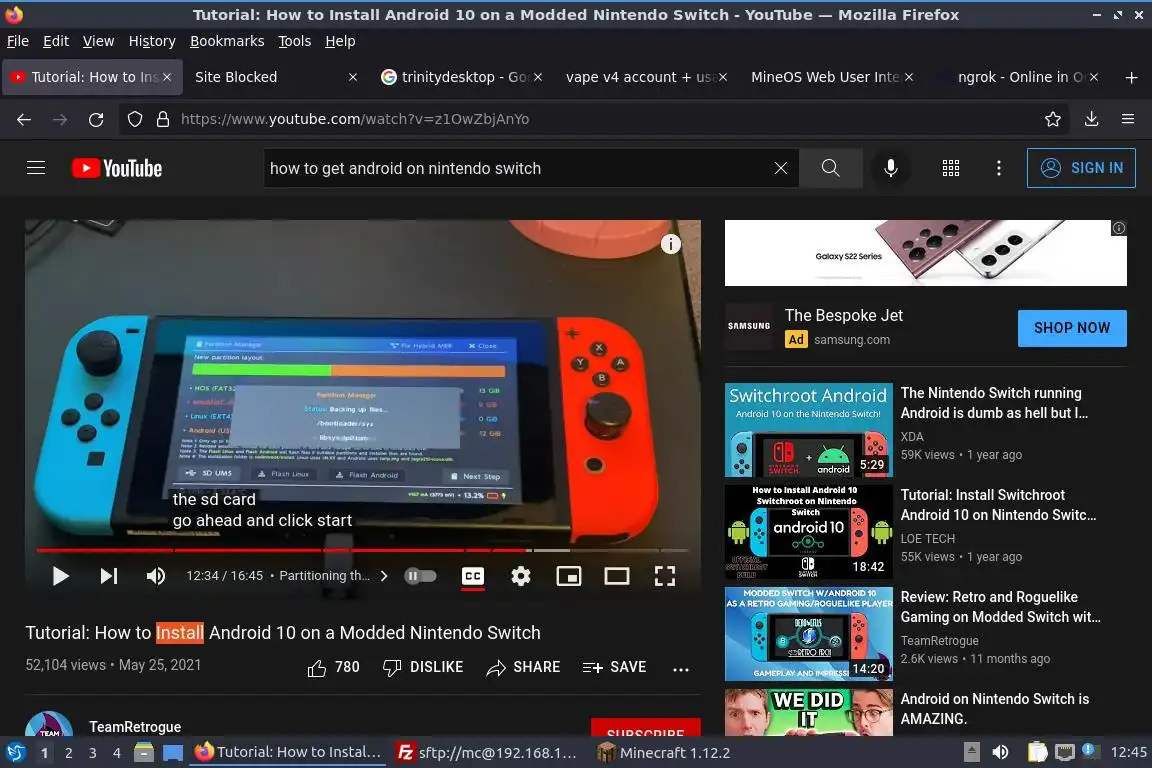Viewport: 1152px width, 768px height.
Task: Go back in Firefox
Action: click(x=24, y=119)
